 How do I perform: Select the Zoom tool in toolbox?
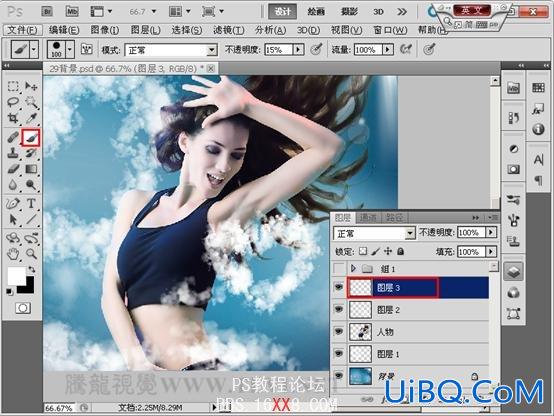pos(31,253)
